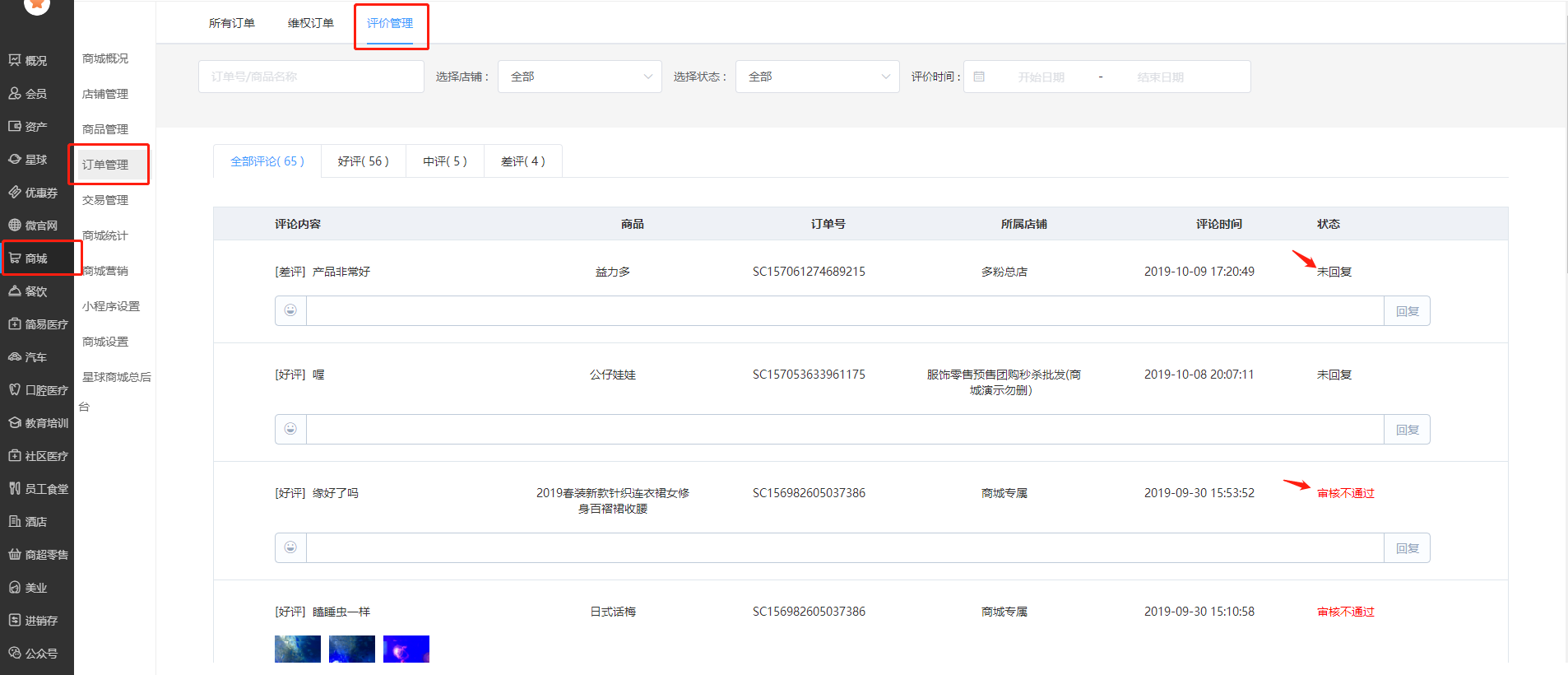Viewport: 1568px width, 675px height.
Task: Switch to the 差评(4) filter tab
Action: [x=523, y=161]
